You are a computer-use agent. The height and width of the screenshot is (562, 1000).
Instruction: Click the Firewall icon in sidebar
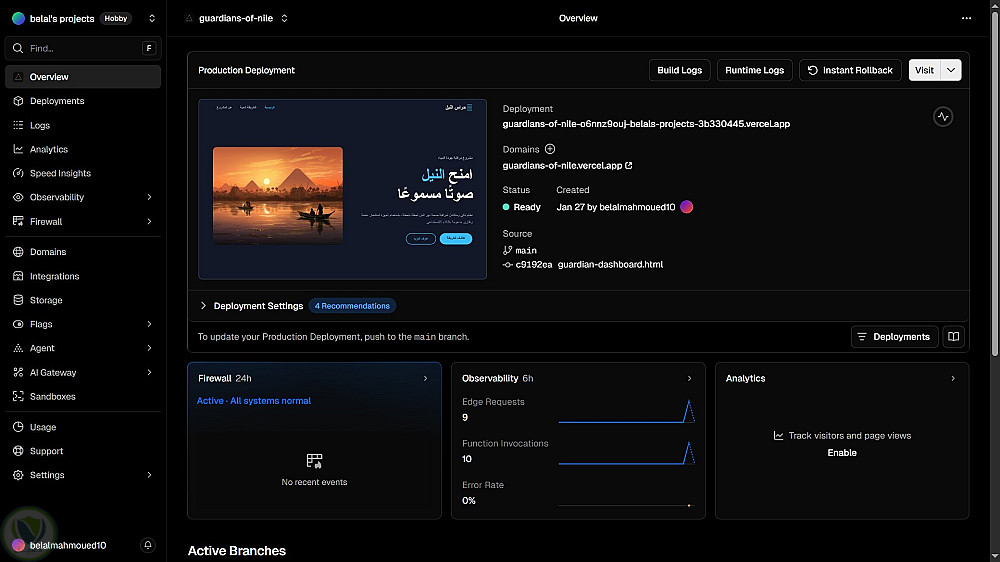(x=18, y=221)
